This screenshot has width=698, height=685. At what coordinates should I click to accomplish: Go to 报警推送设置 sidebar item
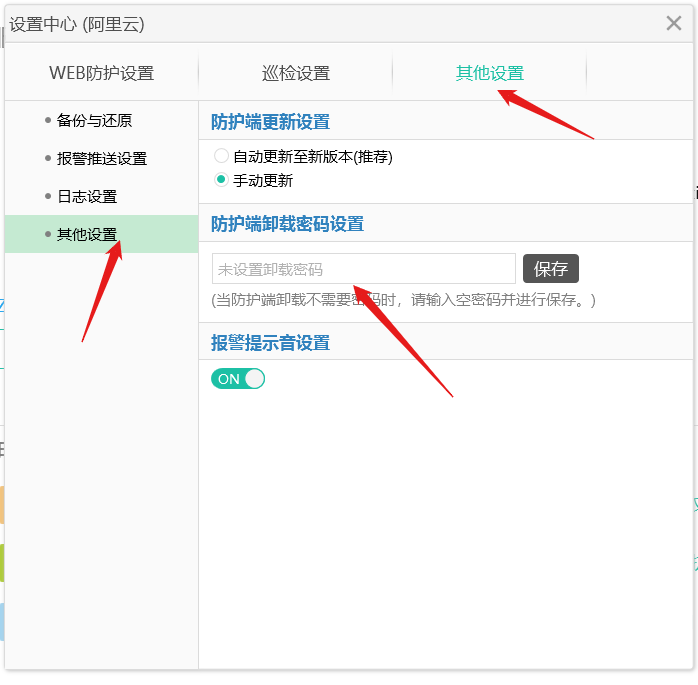pos(101,158)
